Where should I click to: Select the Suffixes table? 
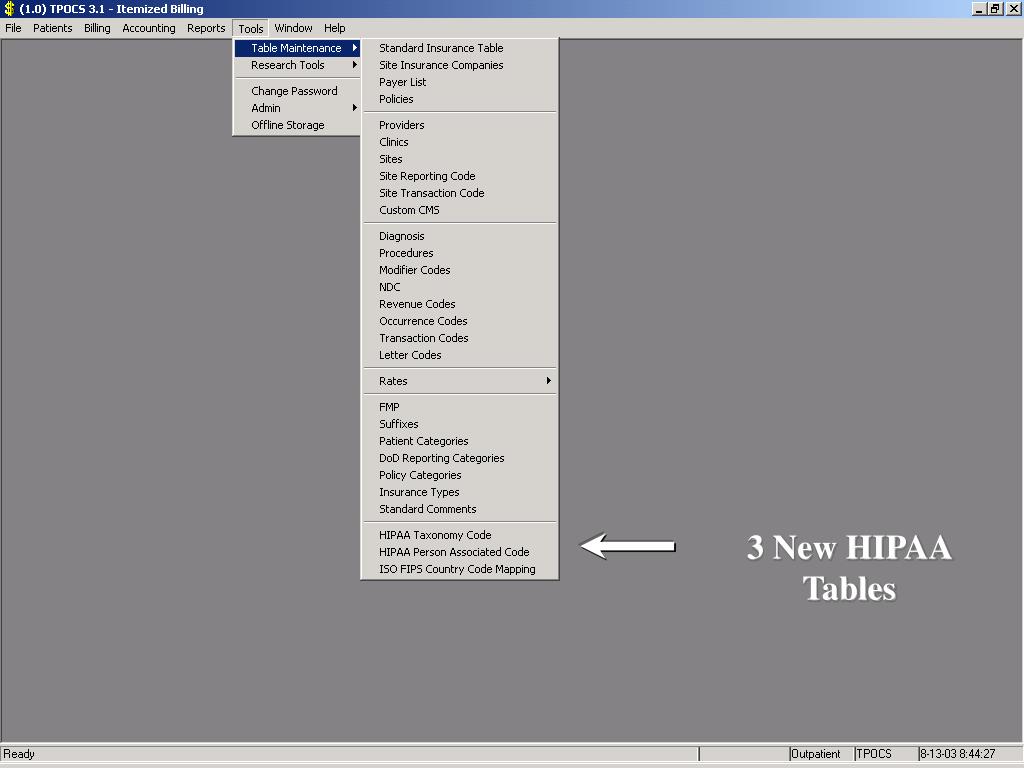click(460, 424)
